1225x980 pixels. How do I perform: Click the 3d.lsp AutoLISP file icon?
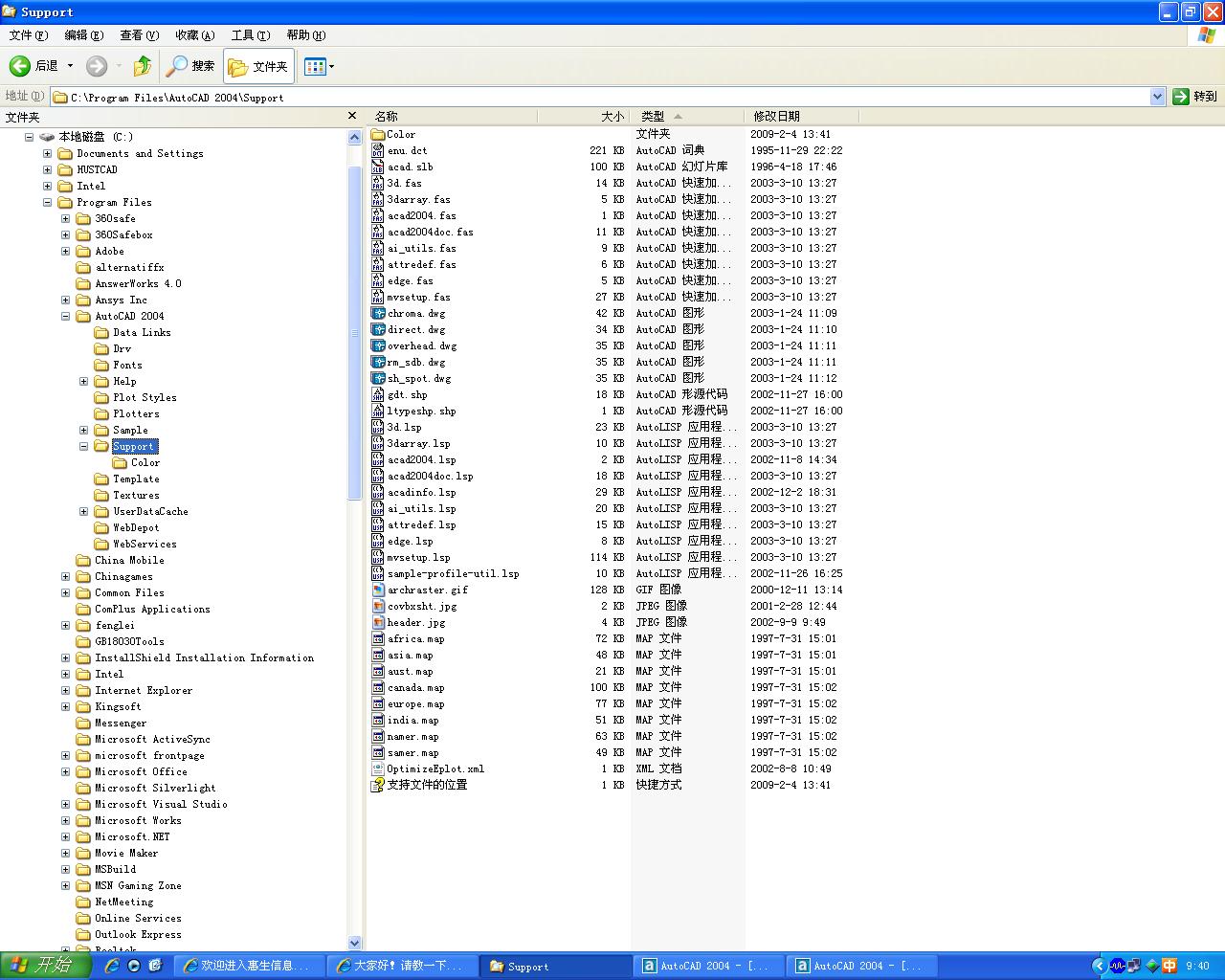[377, 427]
